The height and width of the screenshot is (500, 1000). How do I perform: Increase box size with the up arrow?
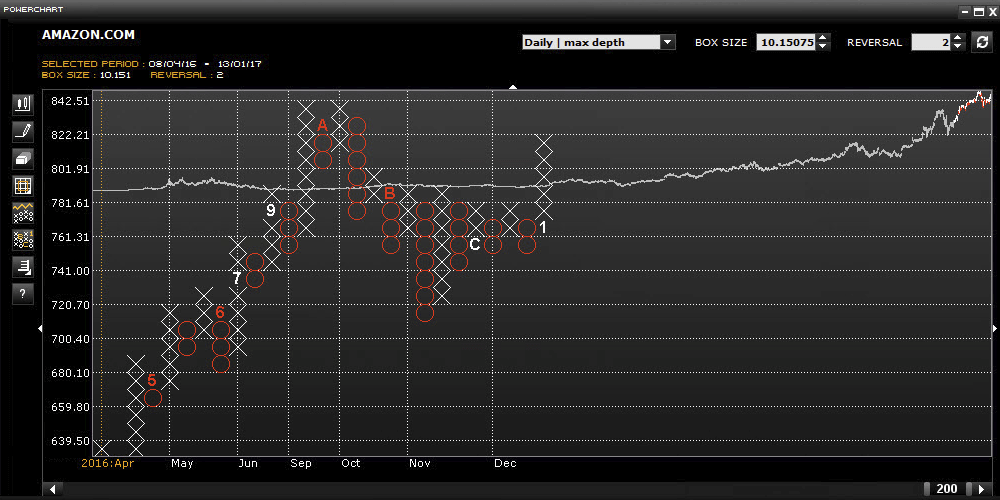click(x=823, y=38)
